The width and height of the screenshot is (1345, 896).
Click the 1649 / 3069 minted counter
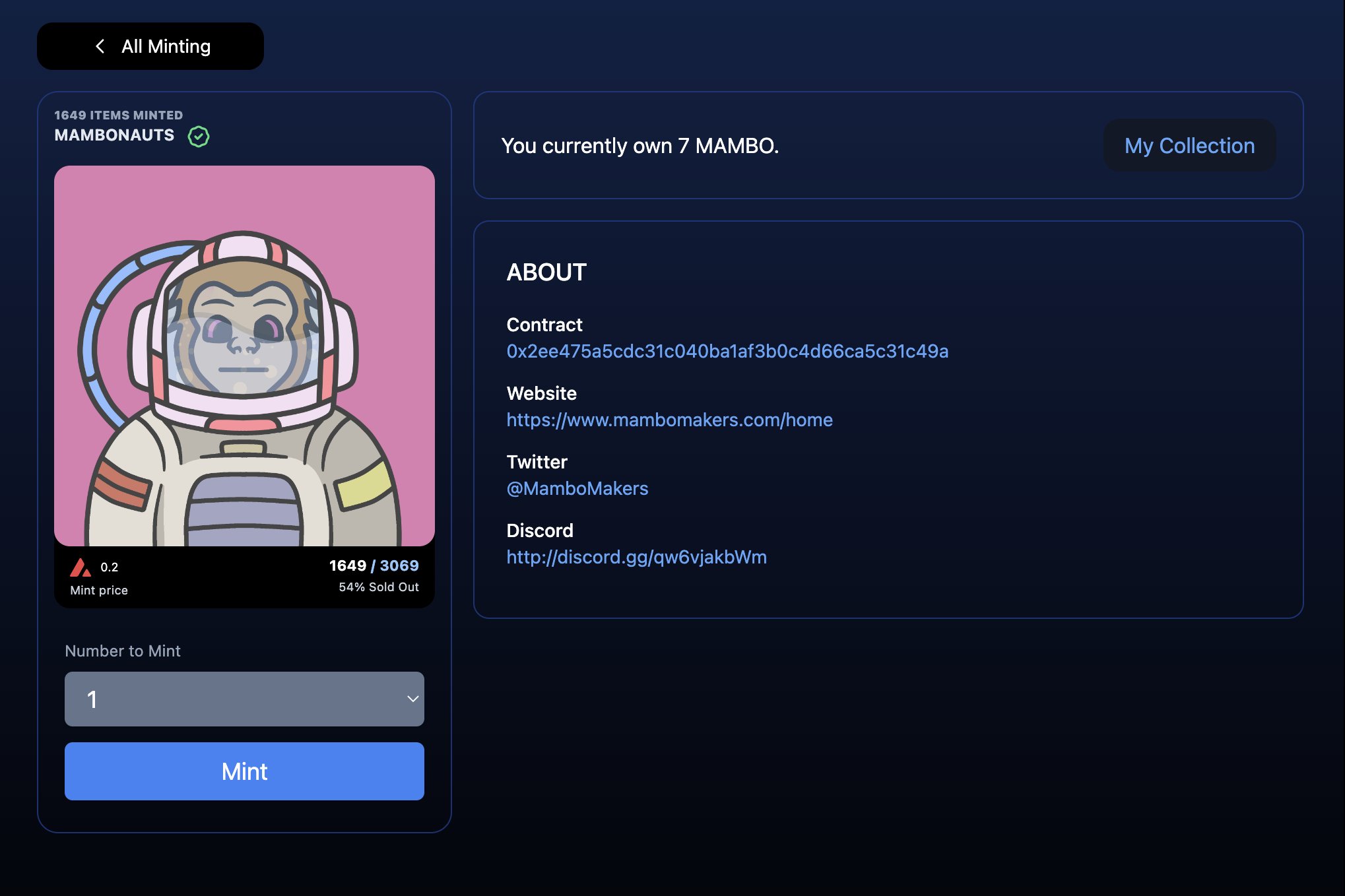point(374,565)
